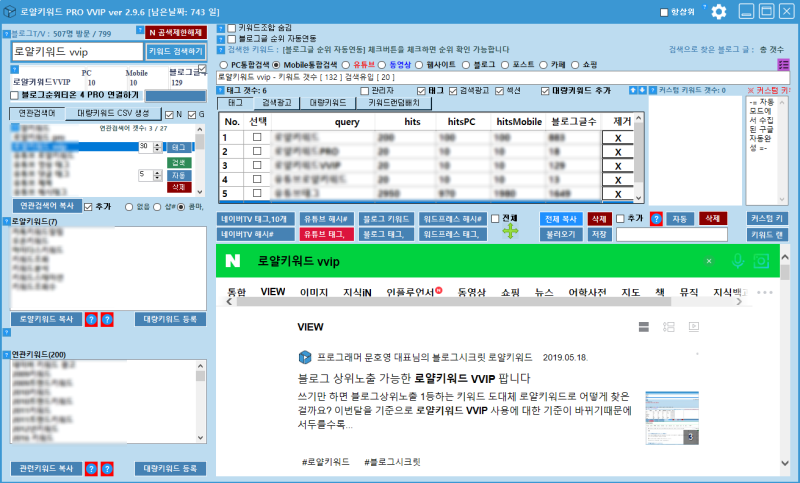
Task: Select 유튜브 search radio button
Action: (345, 65)
